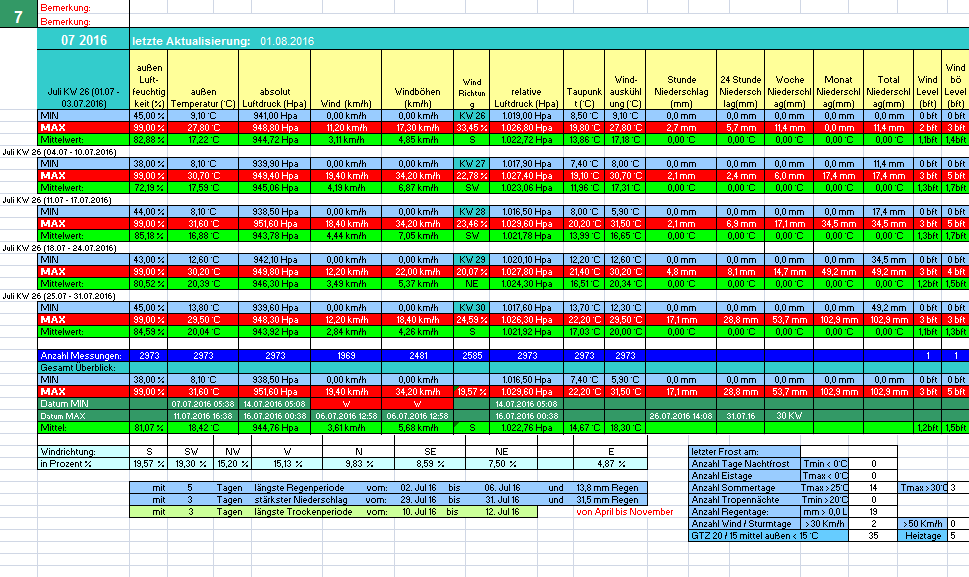969x577 pixels.
Task: Click the 'KW 27' wind direction cell
Action: pyautogui.click(x=472, y=164)
